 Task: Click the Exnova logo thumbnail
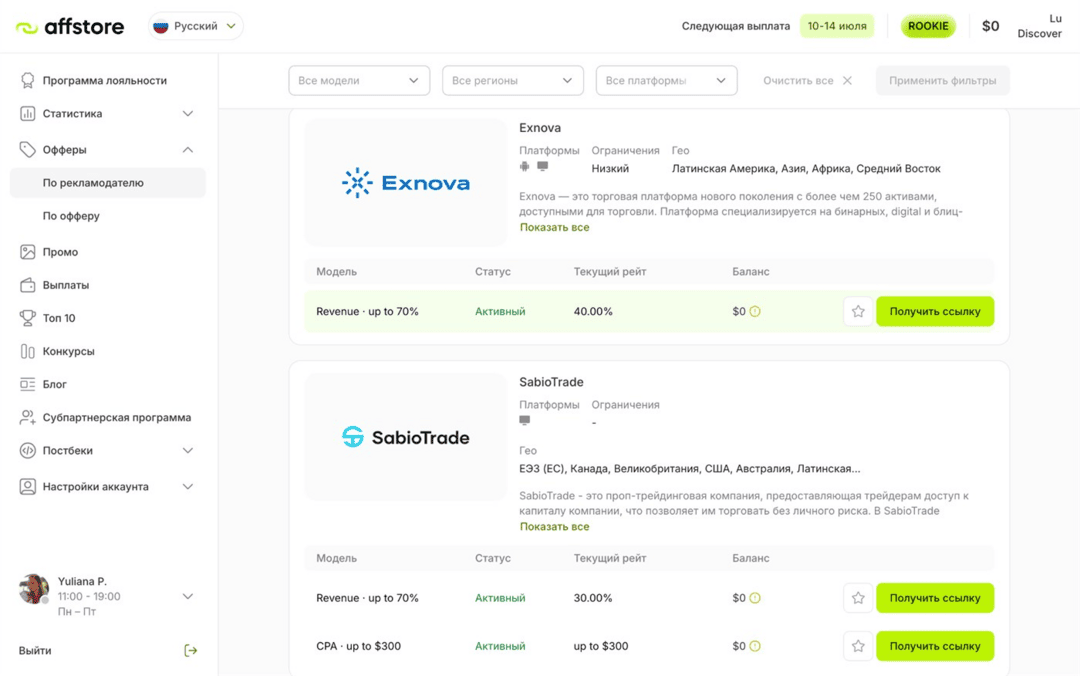tap(406, 183)
